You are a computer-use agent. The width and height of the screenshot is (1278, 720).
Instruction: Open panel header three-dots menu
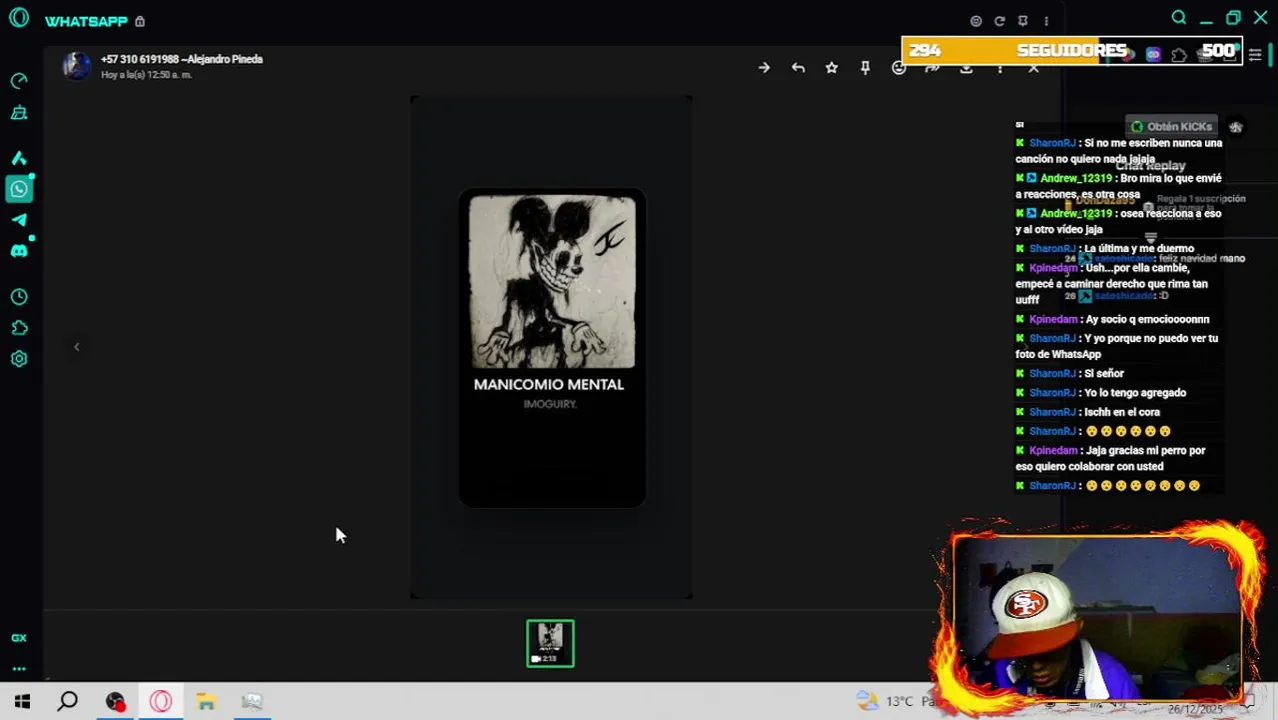tap(1046, 21)
